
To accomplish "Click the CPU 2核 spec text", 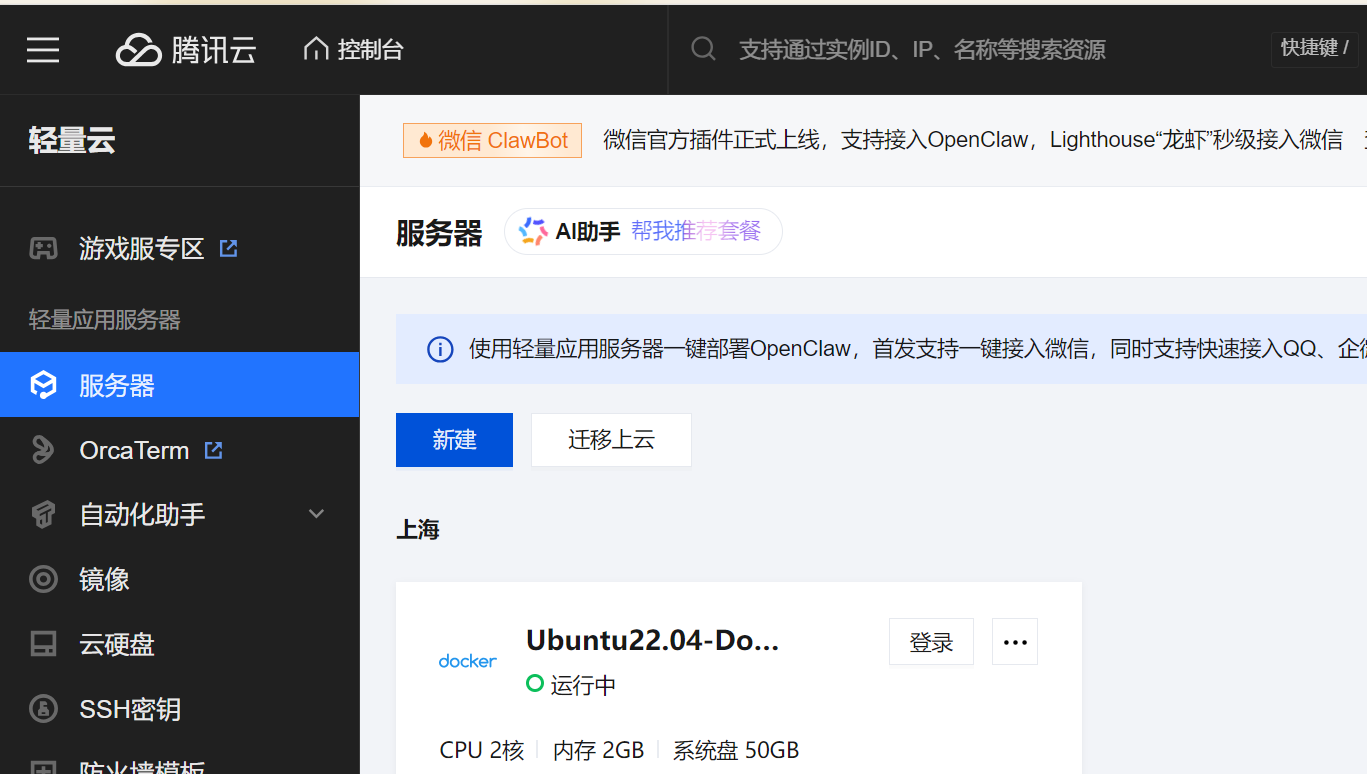I will 482,750.
